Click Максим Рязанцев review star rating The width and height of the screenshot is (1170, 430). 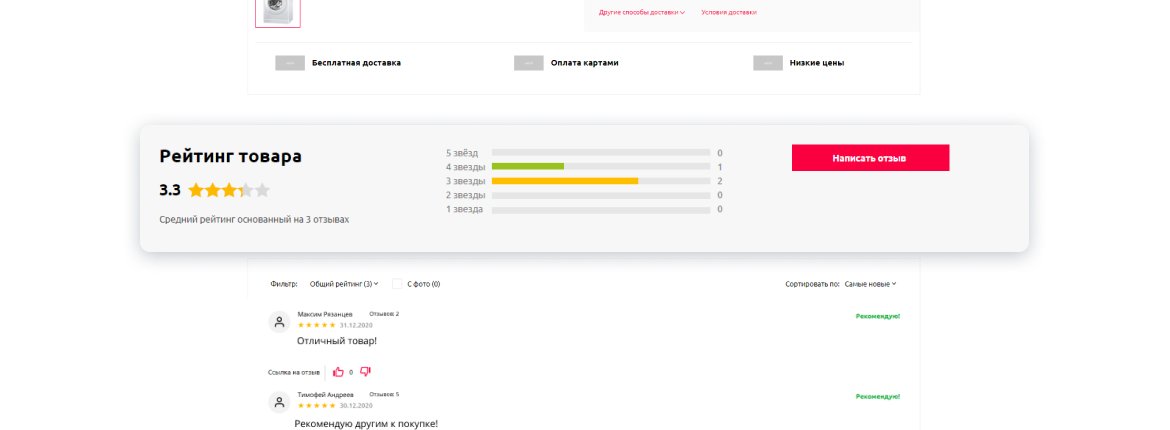316,325
